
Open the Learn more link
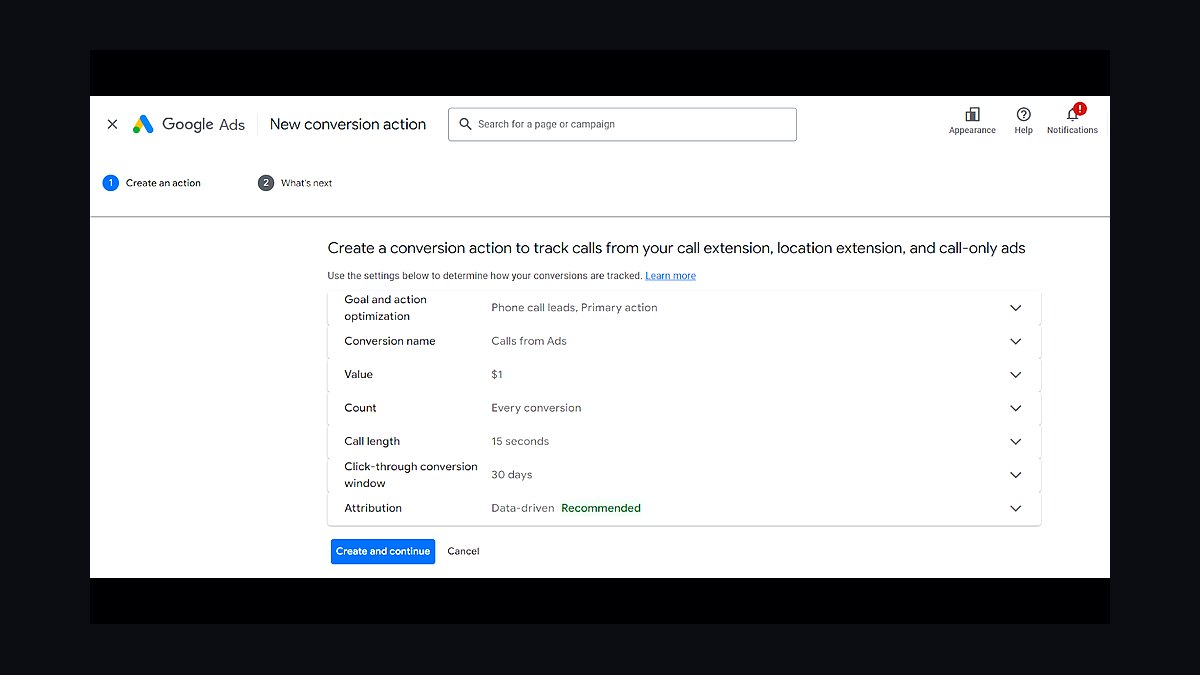(x=670, y=276)
